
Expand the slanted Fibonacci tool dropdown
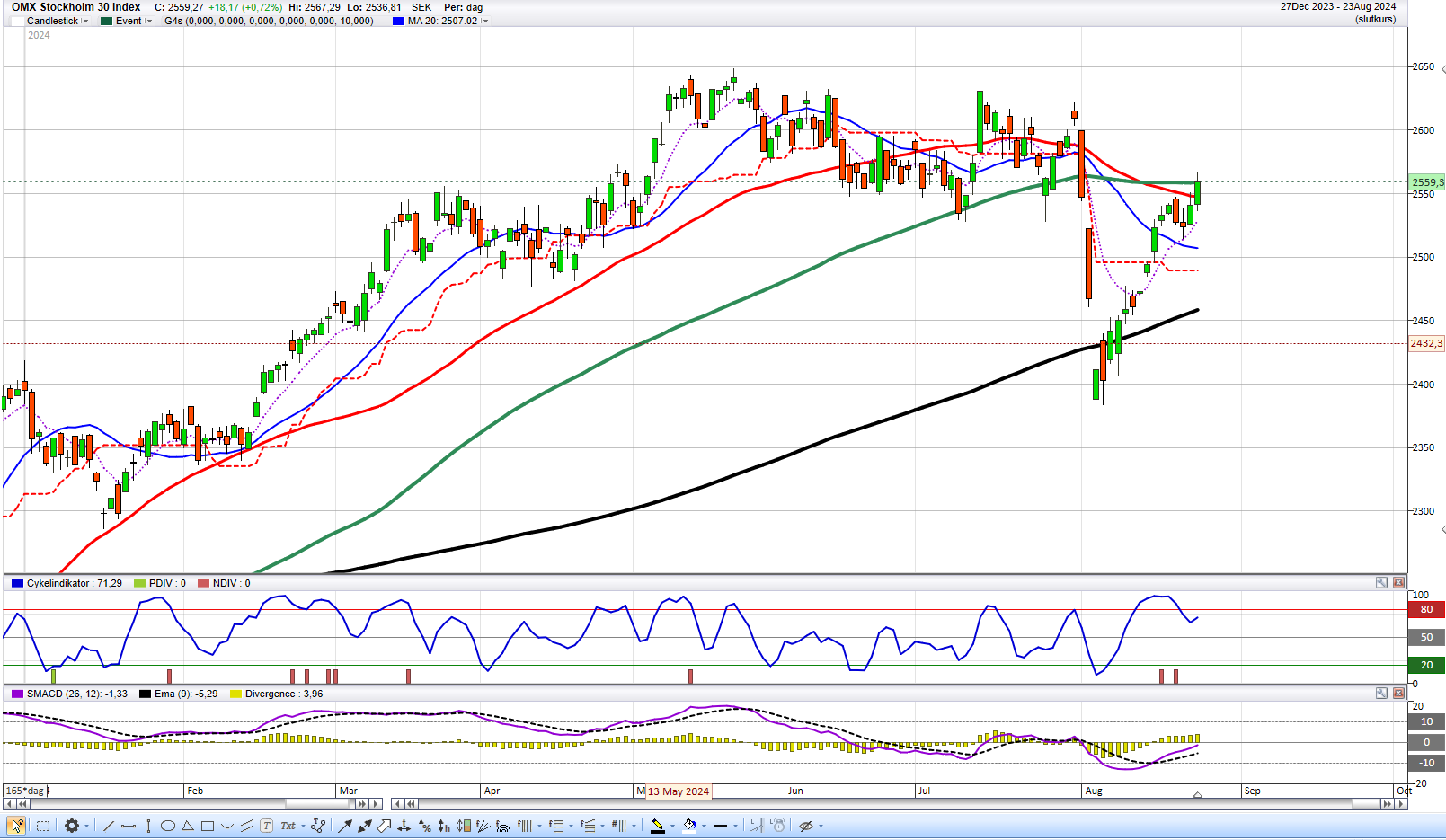(x=603, y=827)
